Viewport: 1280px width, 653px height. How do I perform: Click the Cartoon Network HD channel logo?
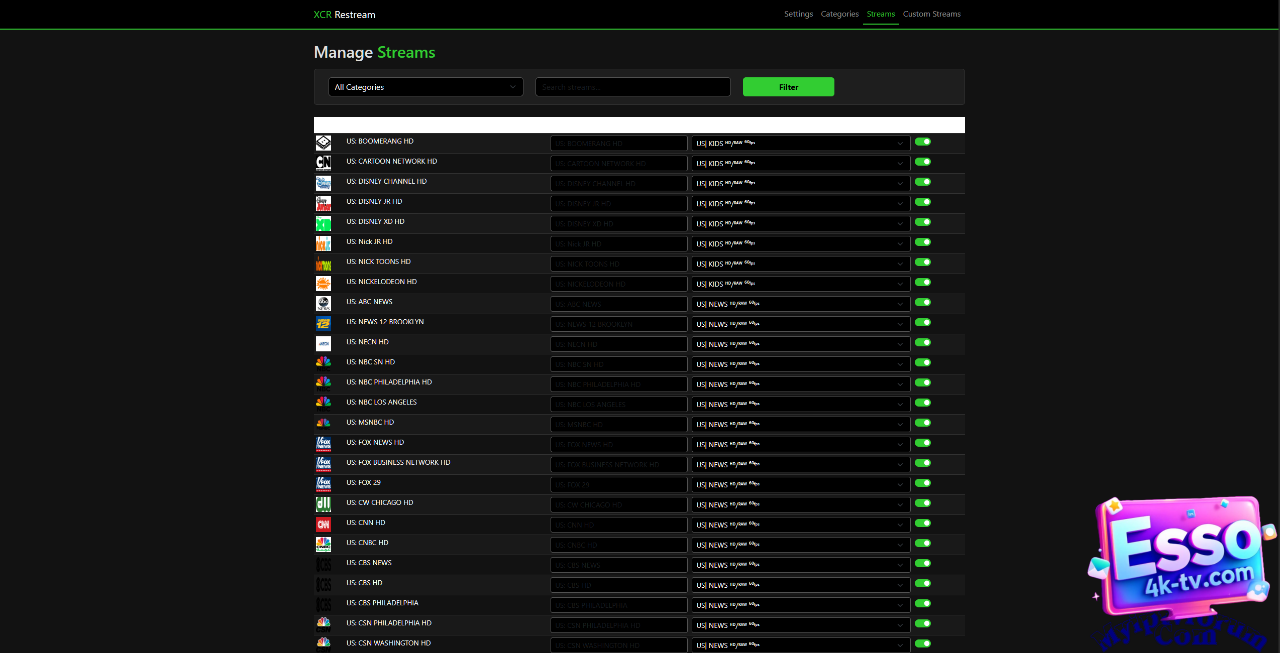click(x=323, y=163)
